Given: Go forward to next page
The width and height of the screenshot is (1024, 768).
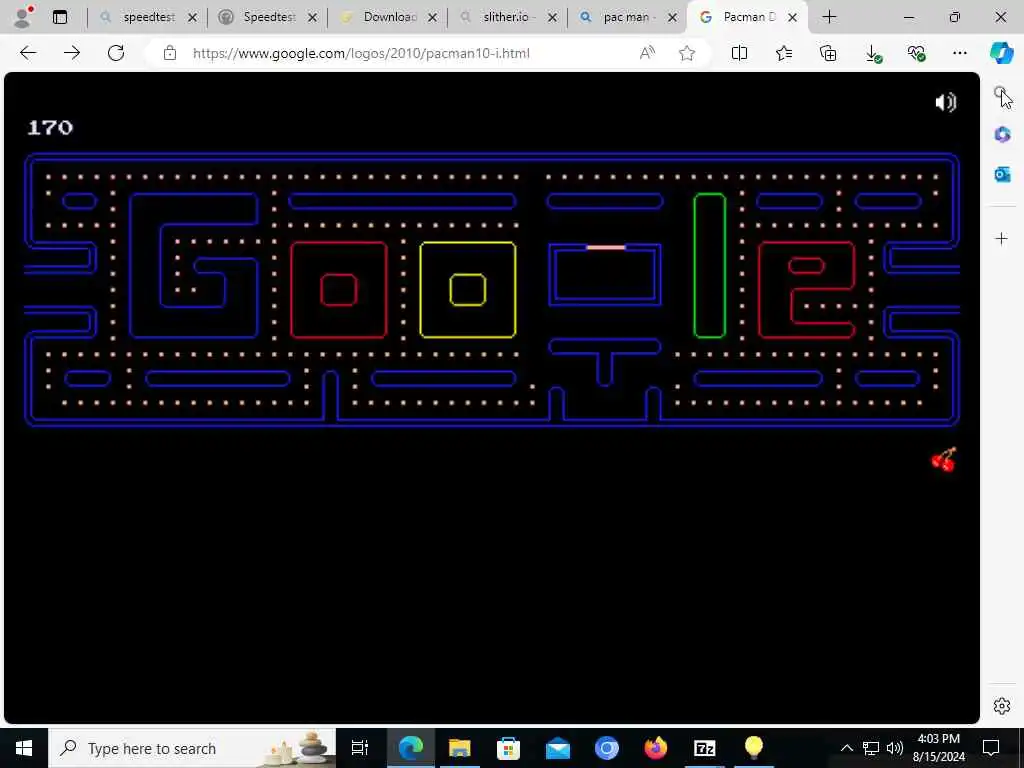Looking at the screenshot, I should coord(72,53).
